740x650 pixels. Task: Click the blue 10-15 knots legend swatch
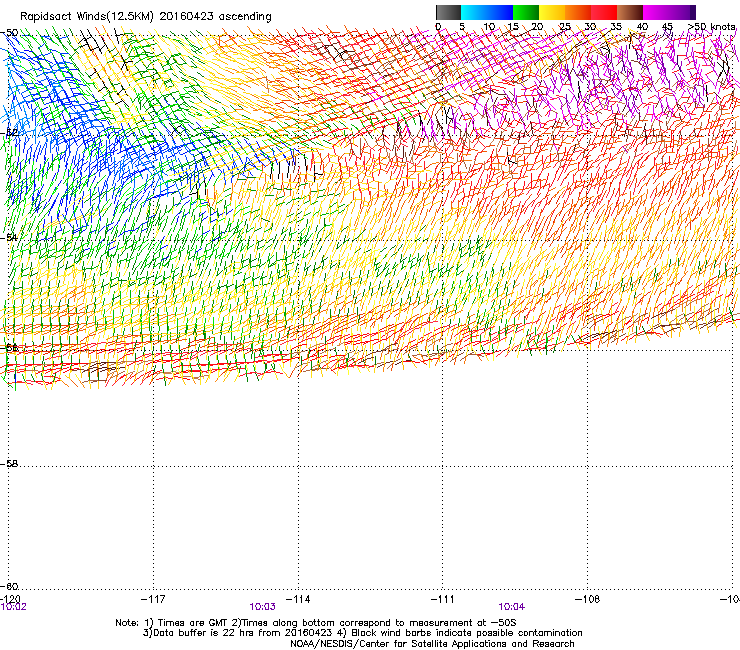click(x=500, y=12)
